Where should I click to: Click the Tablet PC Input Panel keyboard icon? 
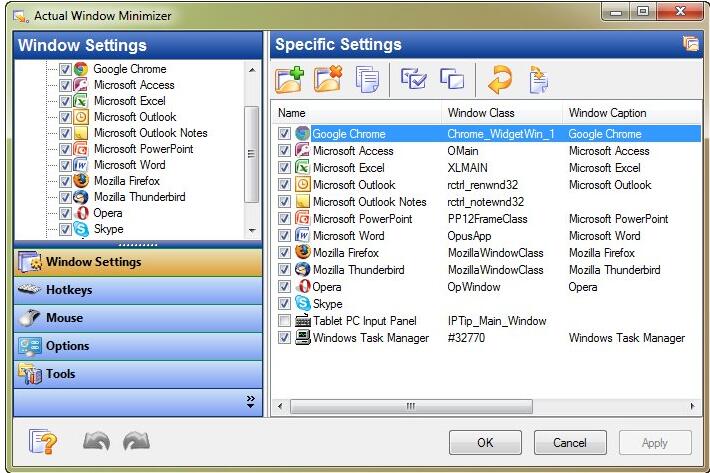[x=302, y=320]
